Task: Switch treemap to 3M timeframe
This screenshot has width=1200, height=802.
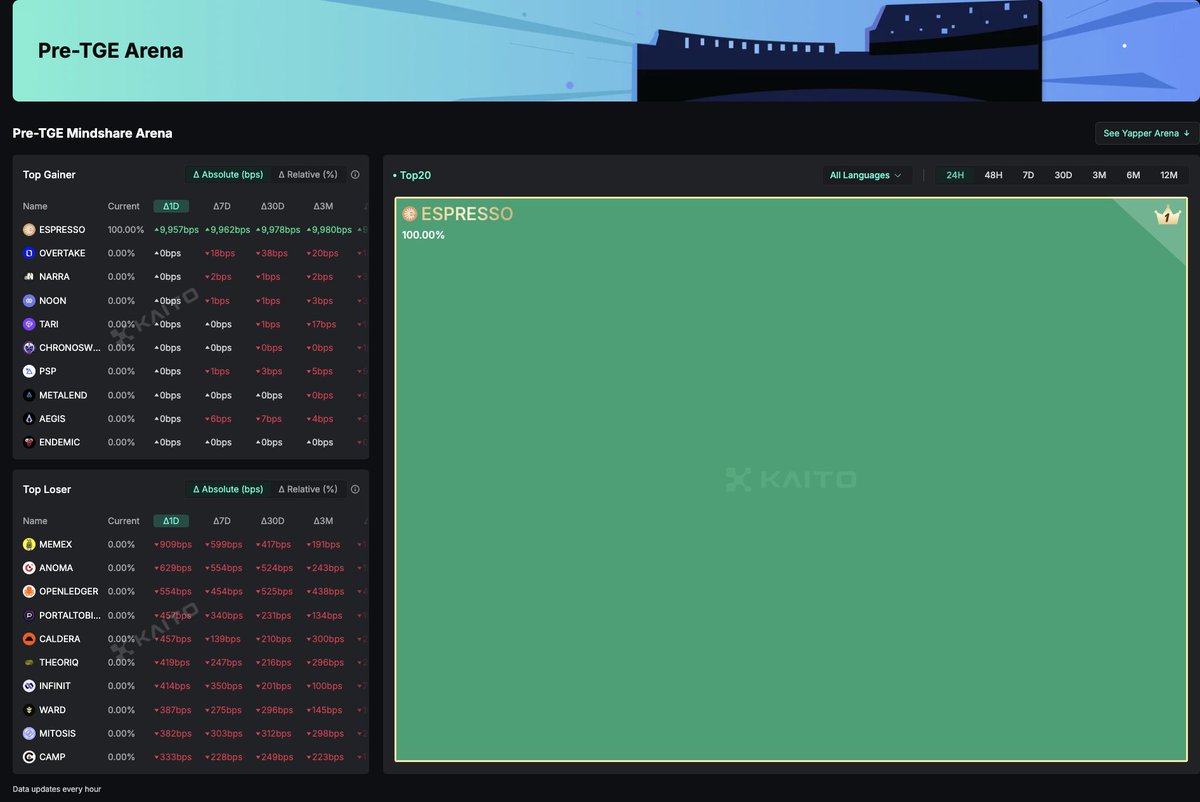Action: [x=1099, y=175]
